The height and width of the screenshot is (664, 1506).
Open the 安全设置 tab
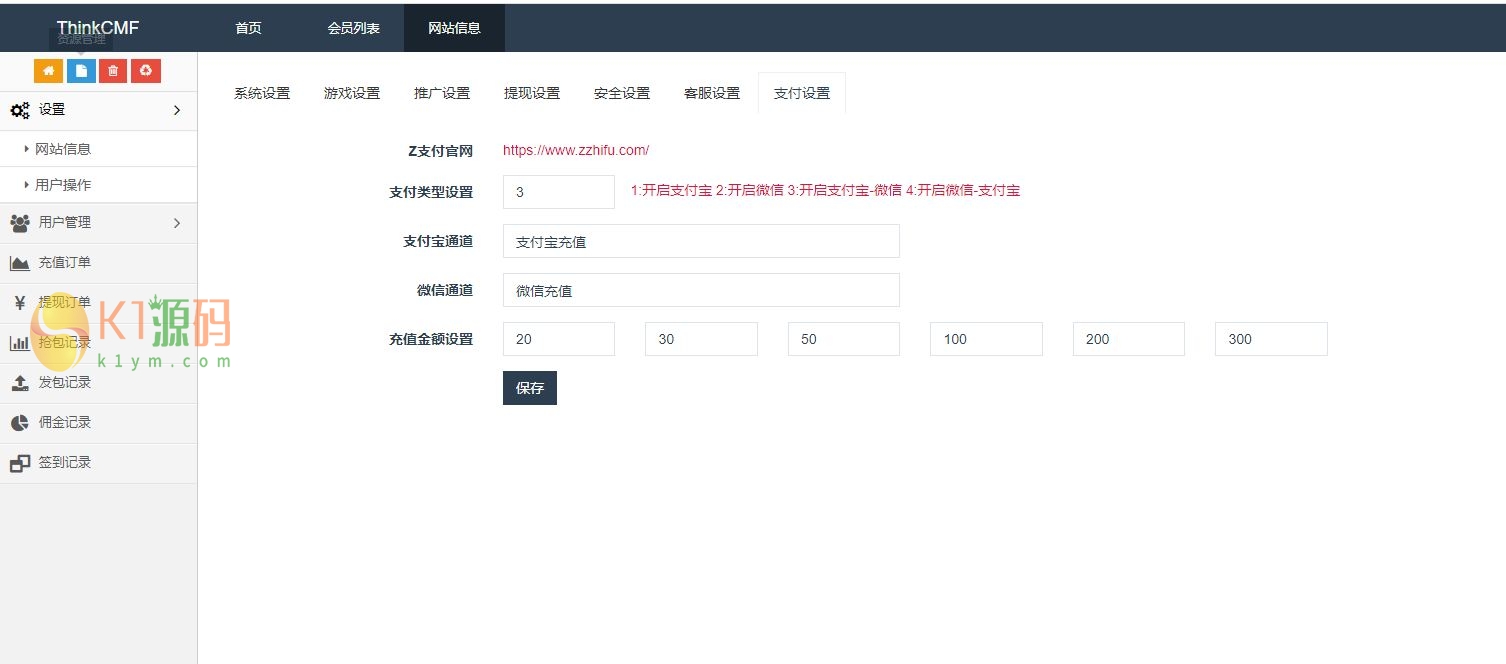click(x=622, y=93)
